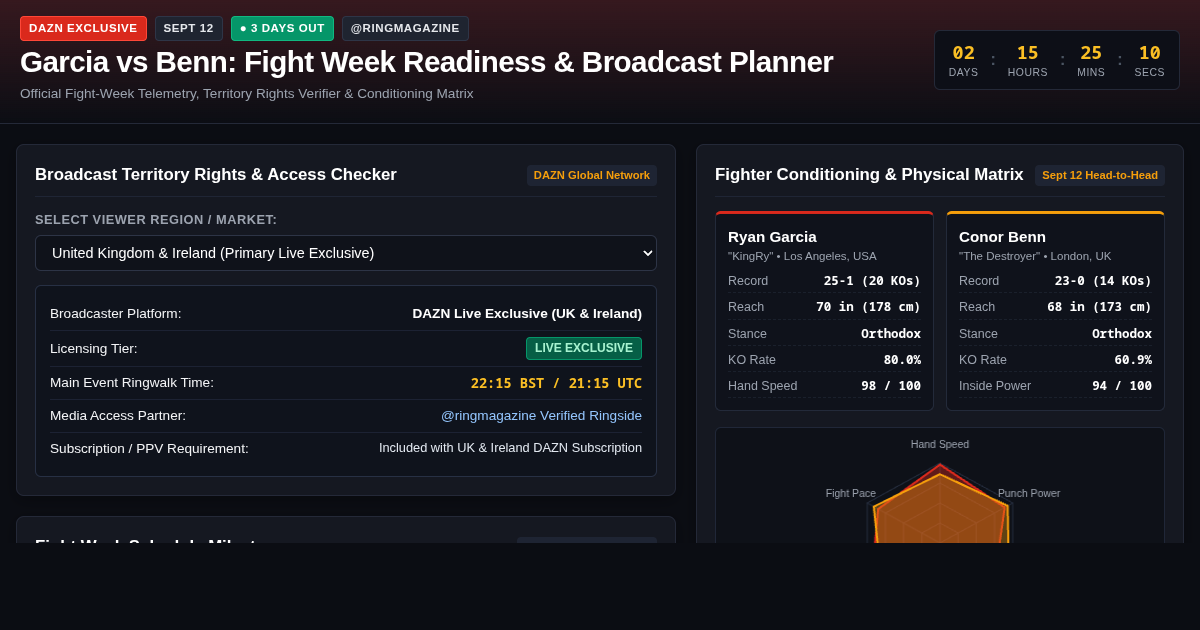Open the @ringmagazine Verified Ringside link
The image size is (1200, 630).
pos(541,416)
